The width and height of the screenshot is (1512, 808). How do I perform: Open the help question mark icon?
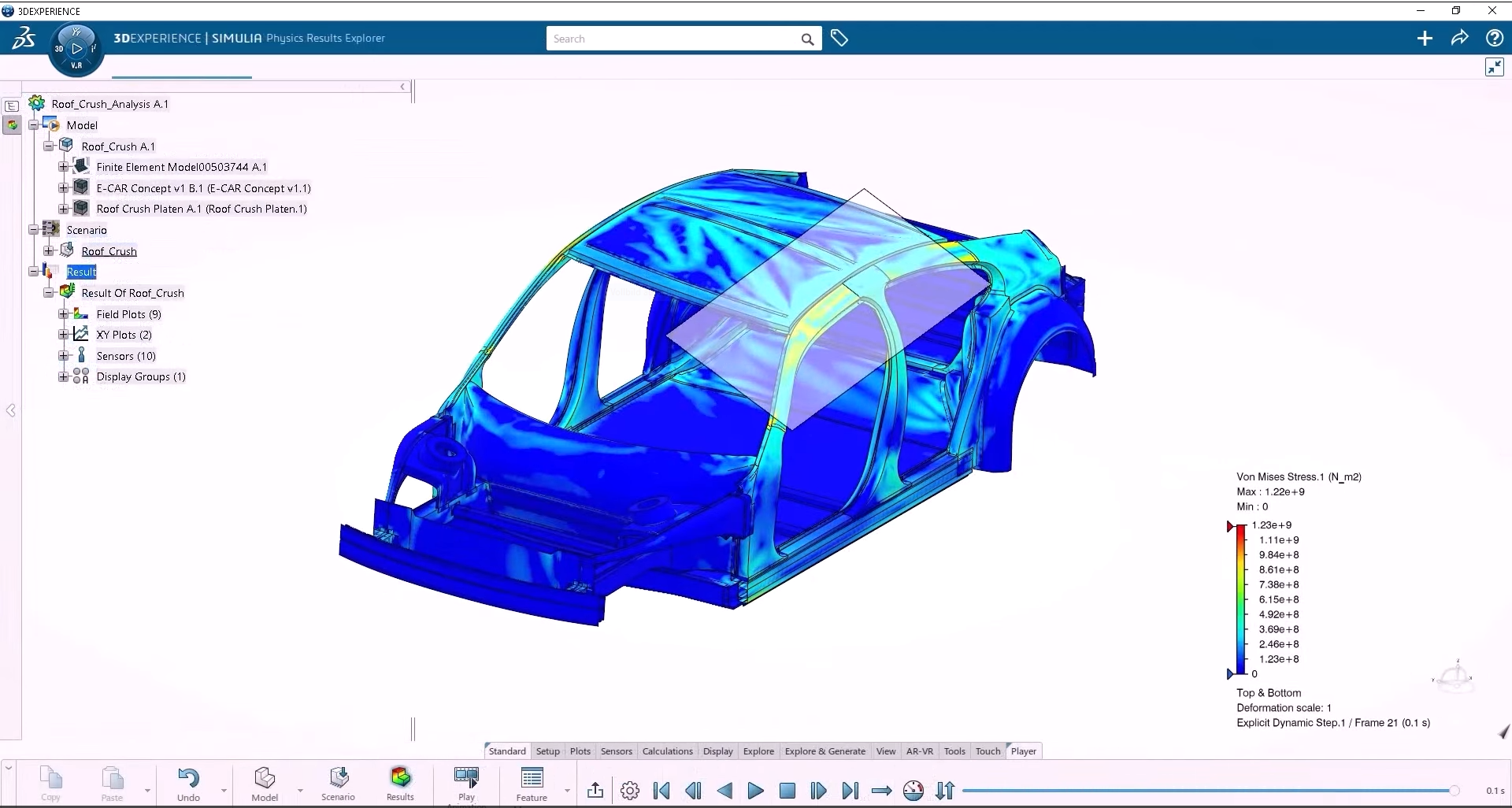[1494, 39]
